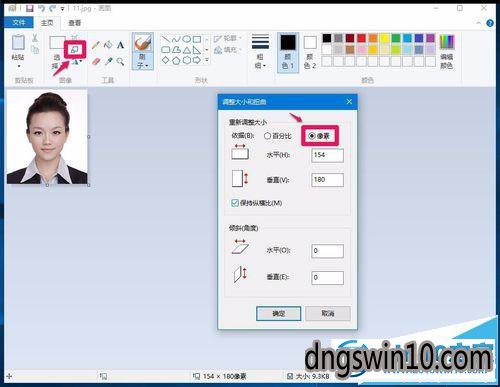Click the 垂直(V) vertical resize field showing 180
The image size is (500, 387).
click(327, 180)
